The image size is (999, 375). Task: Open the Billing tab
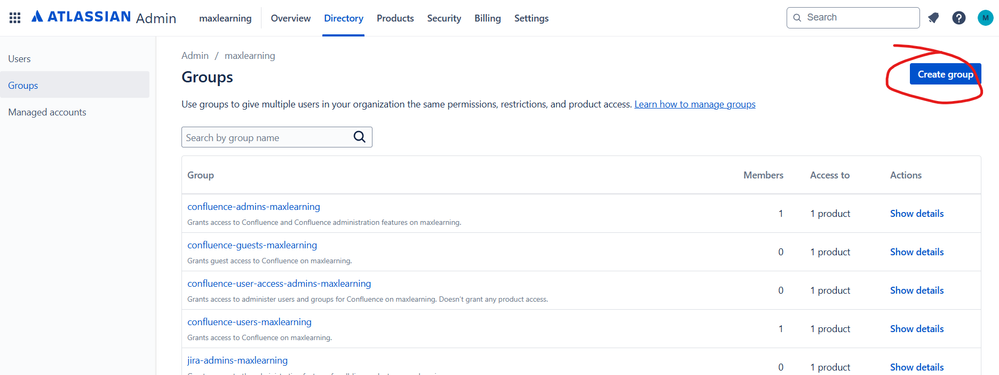tap(487, 18)
